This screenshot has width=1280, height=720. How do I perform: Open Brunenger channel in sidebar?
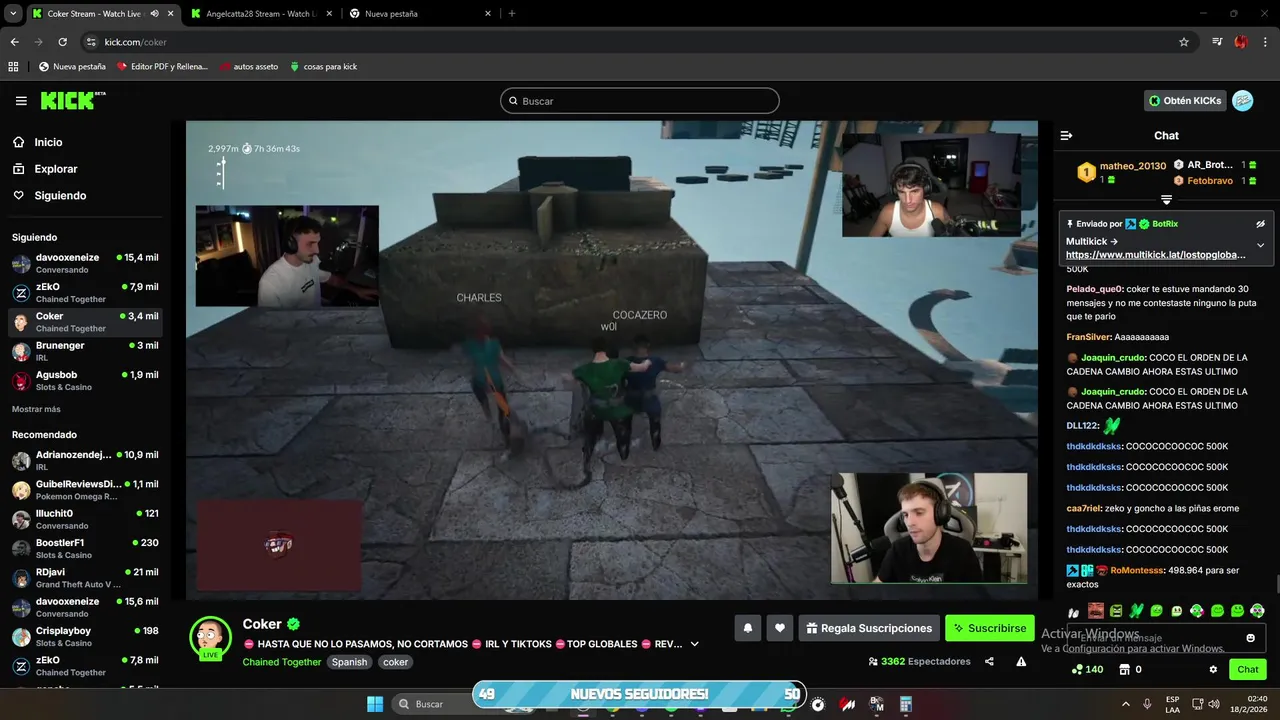pyautogui.click(x=85, y=351)
